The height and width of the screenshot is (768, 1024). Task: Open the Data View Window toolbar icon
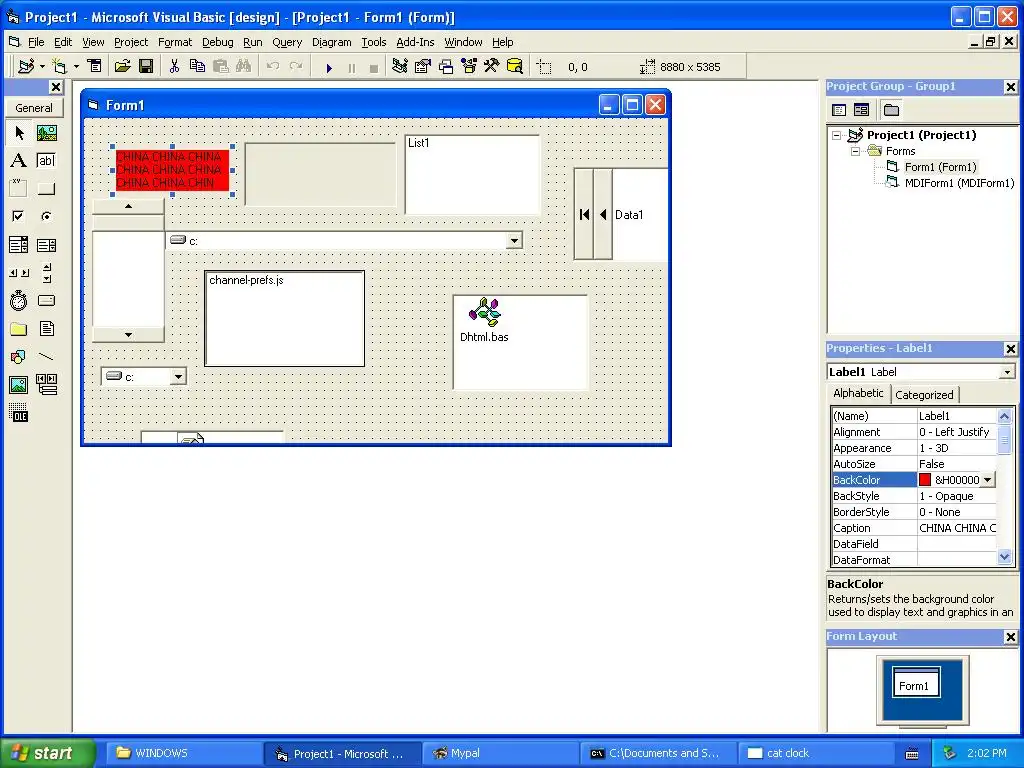[515, 67]
